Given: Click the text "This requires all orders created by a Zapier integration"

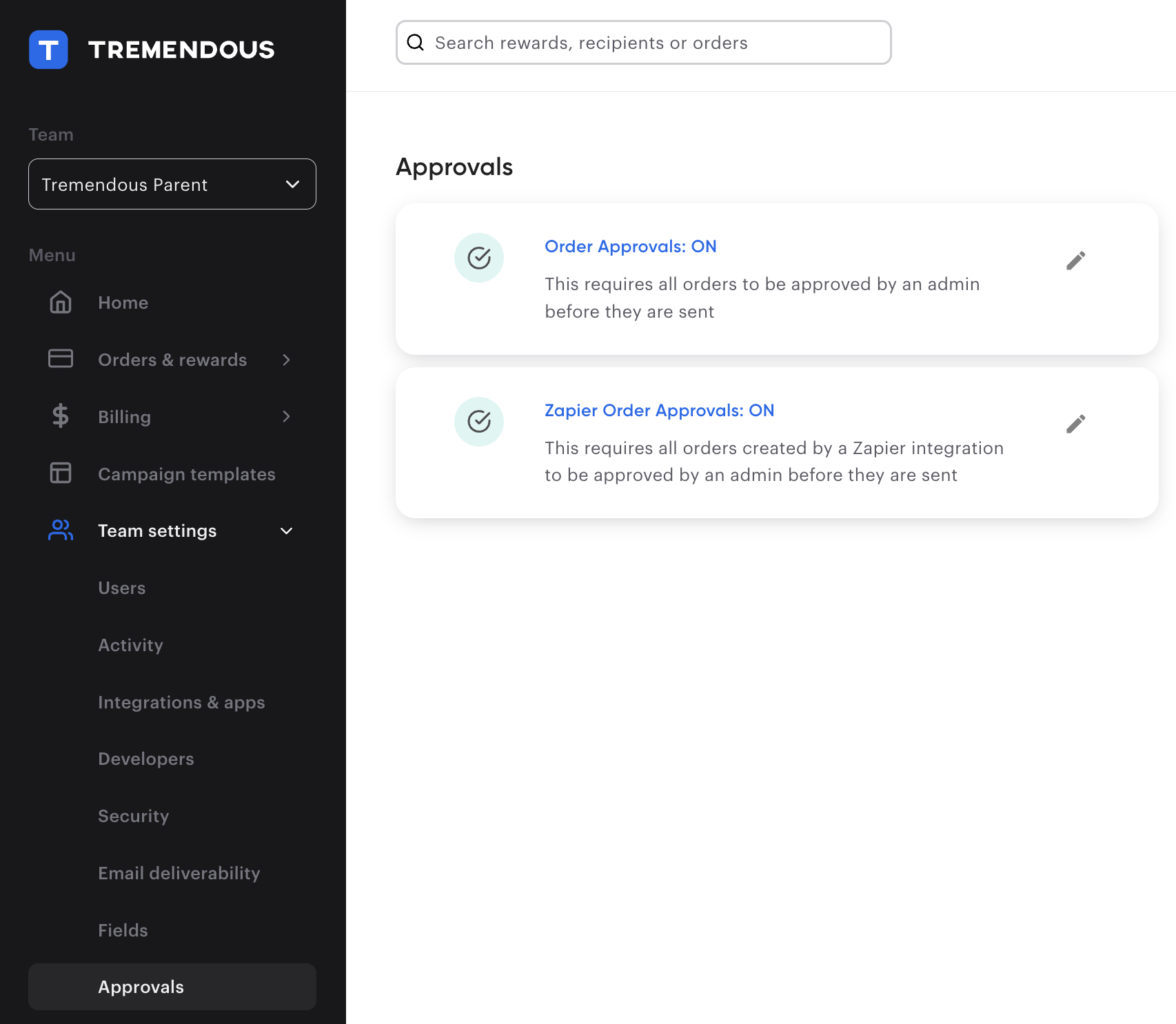Looking at the screenshot, I should tap(773, 448).
